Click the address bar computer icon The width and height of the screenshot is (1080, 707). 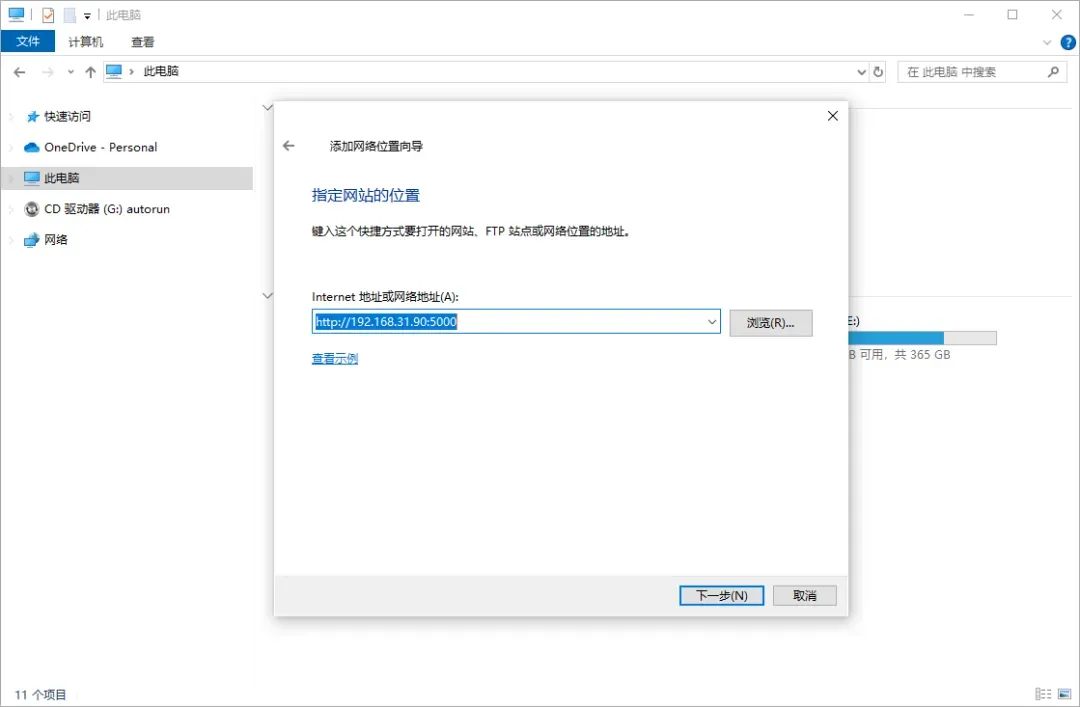click(x=114, y=71)
